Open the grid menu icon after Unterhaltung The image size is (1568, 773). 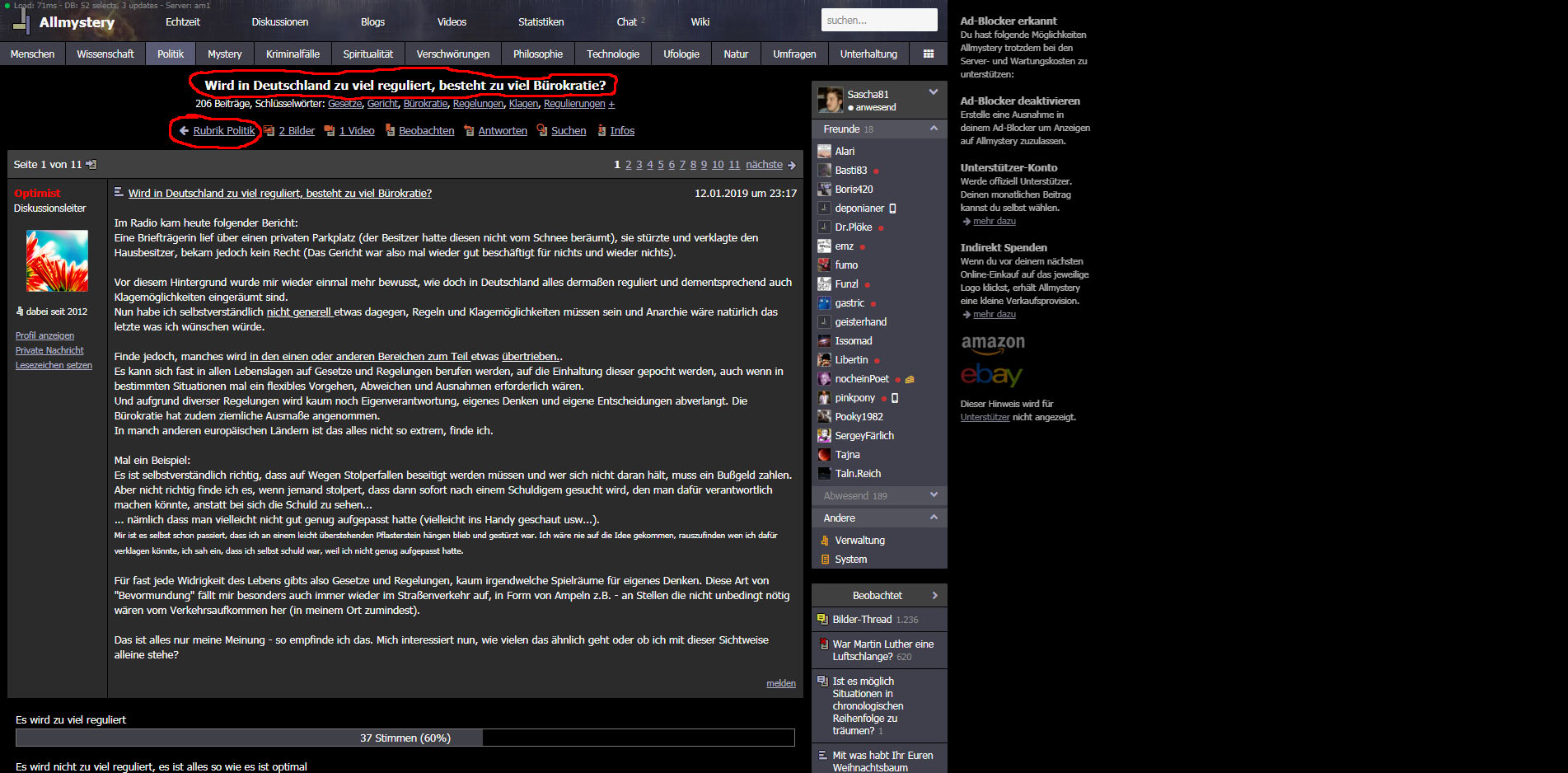tap(928, 54)
